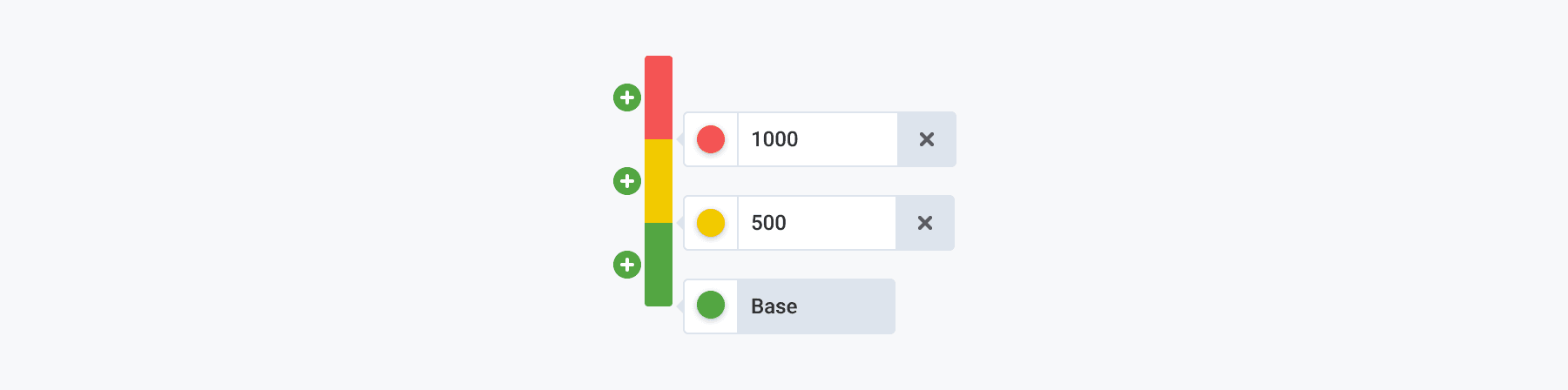This screenshot has height=390, width=1568.
Task: Click the pointer arrow on the 500 row
Action: pos(680,223)
